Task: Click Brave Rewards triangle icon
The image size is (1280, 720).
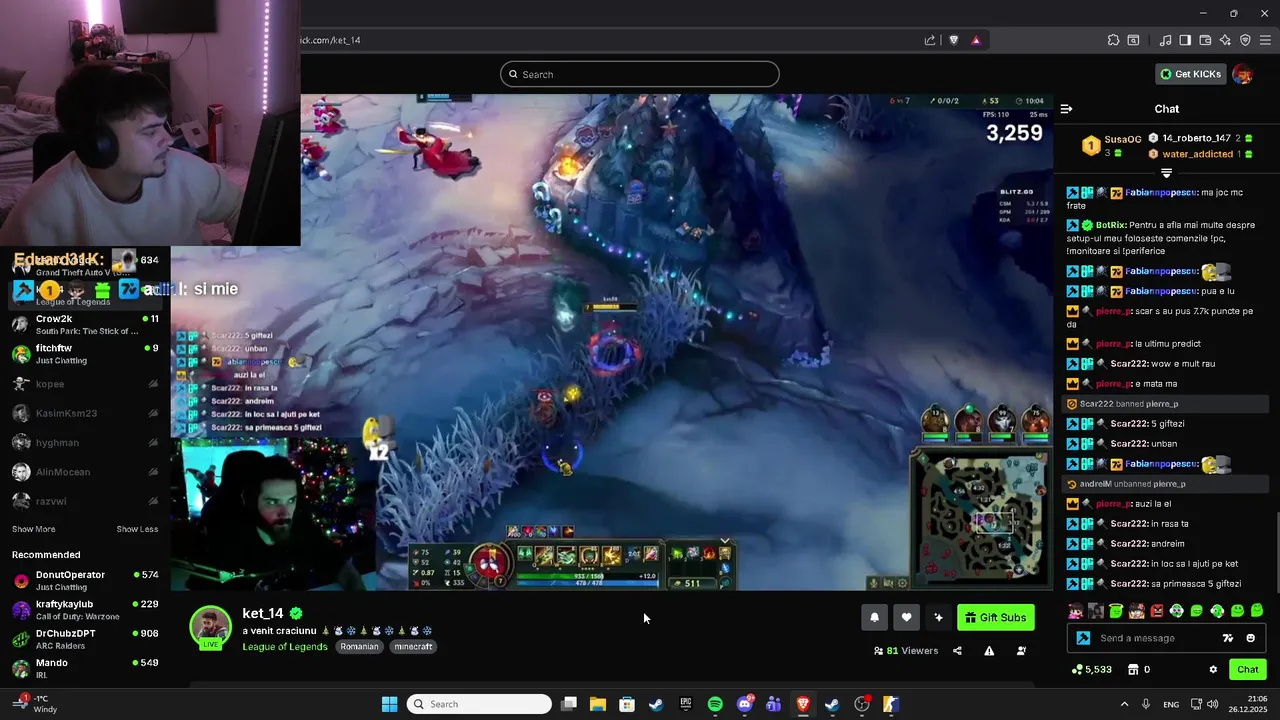Action: (x=975, y=40)
